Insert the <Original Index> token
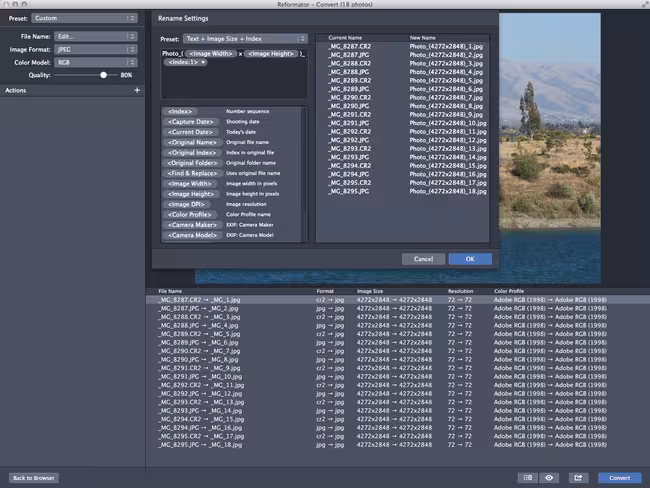 point(192,153)
